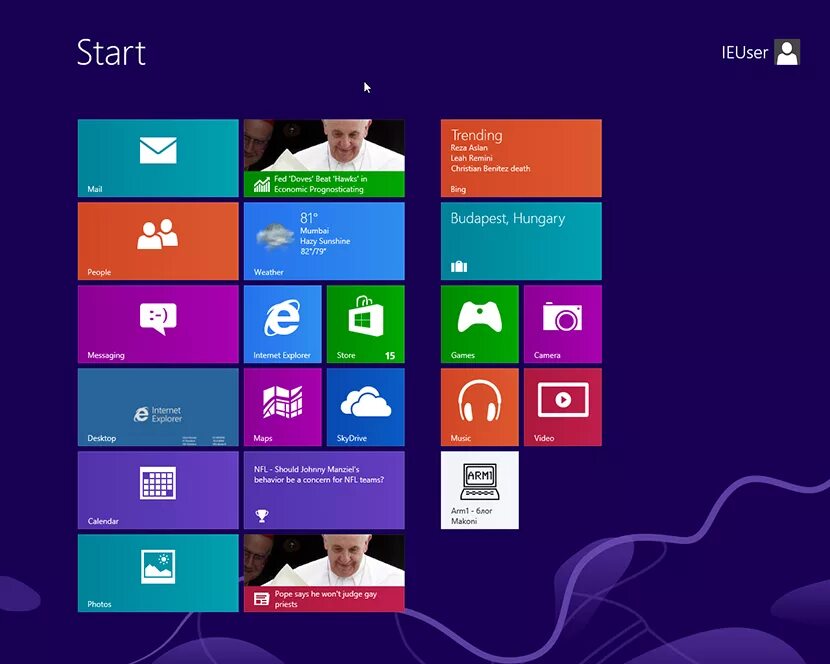Image resolution: width=830 pixels, height=664 pixels.
Task: Launch Internet Explorer tile
Action: pos(283,324)
